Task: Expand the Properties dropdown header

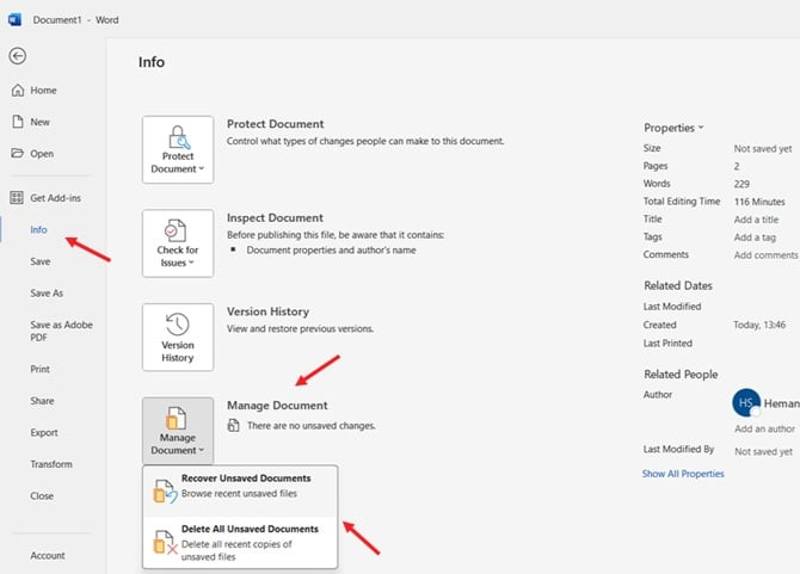Action: (x=673, y=128)
